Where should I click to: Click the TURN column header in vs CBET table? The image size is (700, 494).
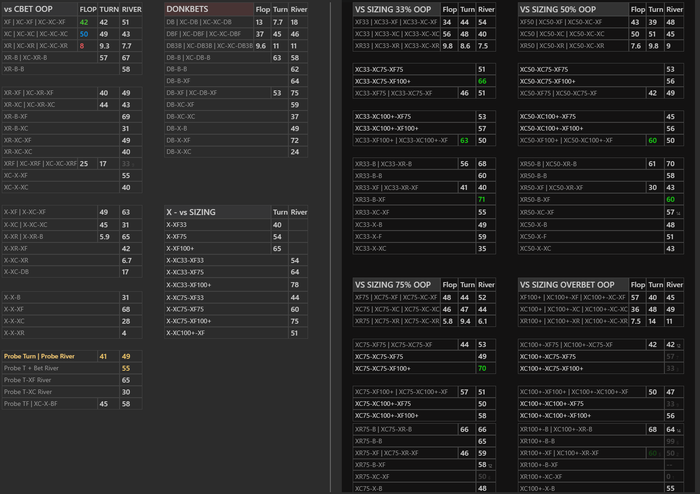point(109,9)
